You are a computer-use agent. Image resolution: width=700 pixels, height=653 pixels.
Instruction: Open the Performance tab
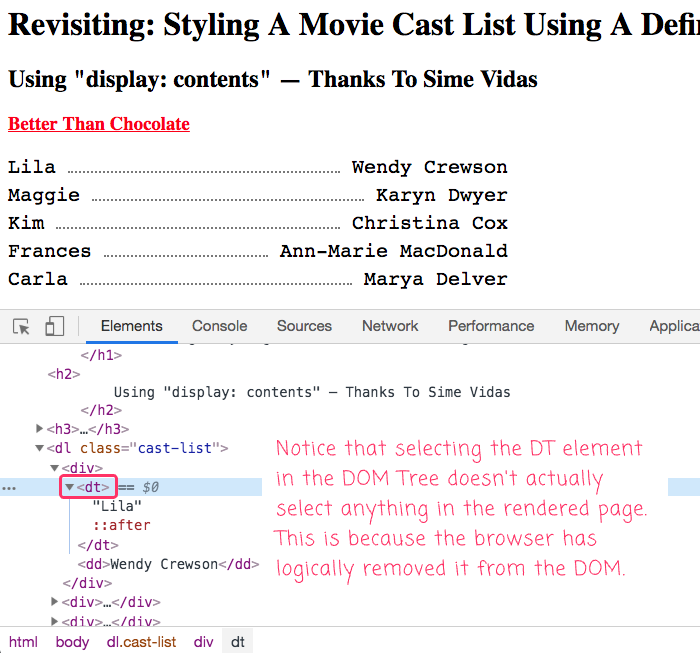[491, 326]
